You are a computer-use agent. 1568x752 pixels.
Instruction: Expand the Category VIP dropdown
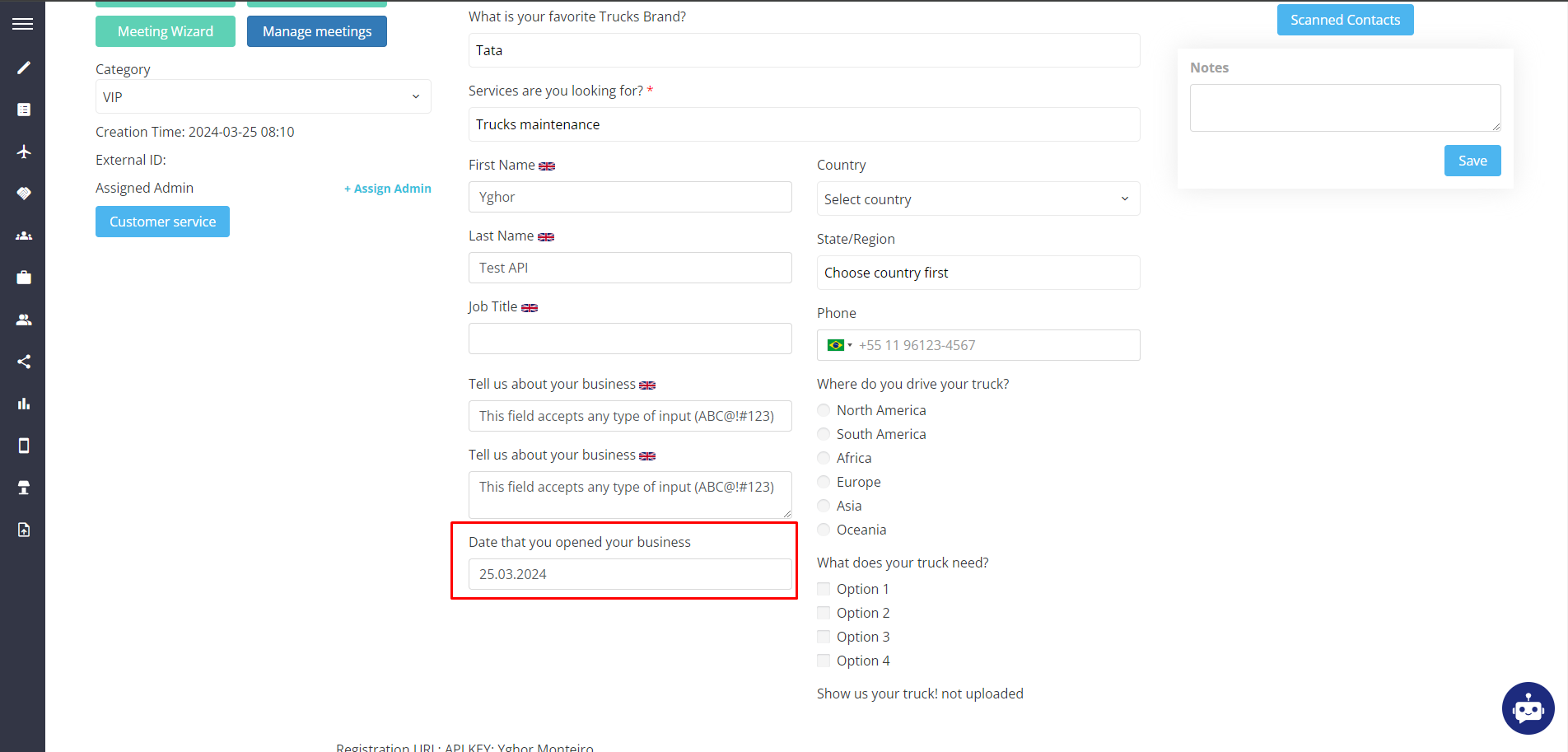(263, 96)
